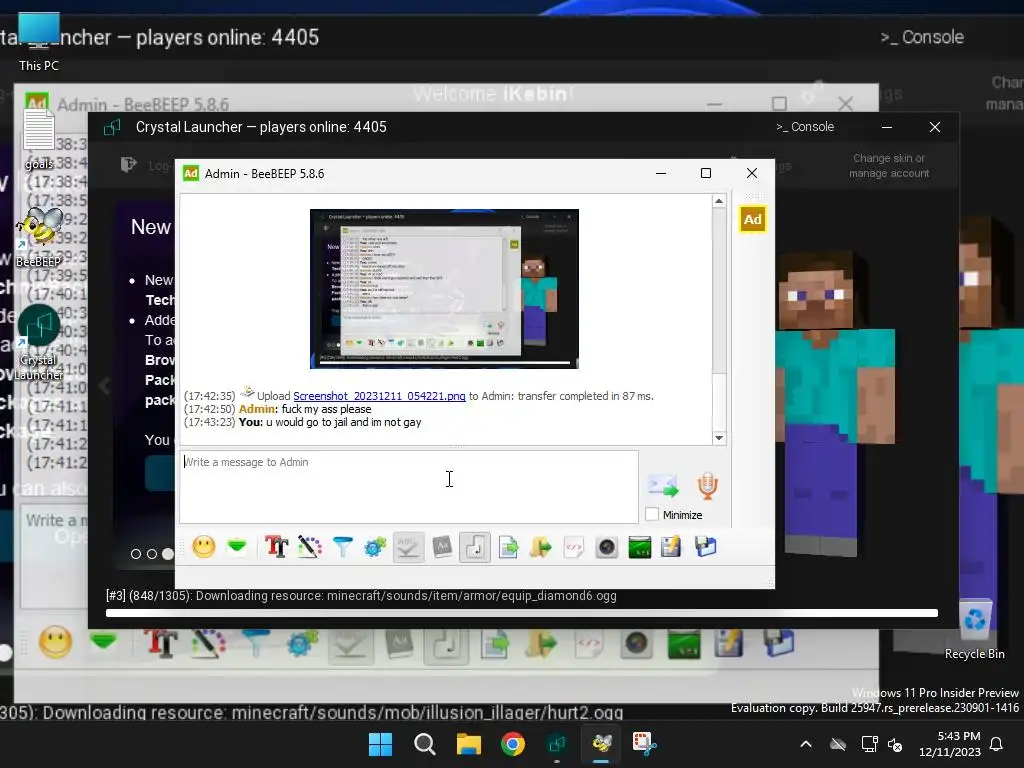Click the blue floppy disks icon
The image size is (1024, 768).
coord(705,547)
